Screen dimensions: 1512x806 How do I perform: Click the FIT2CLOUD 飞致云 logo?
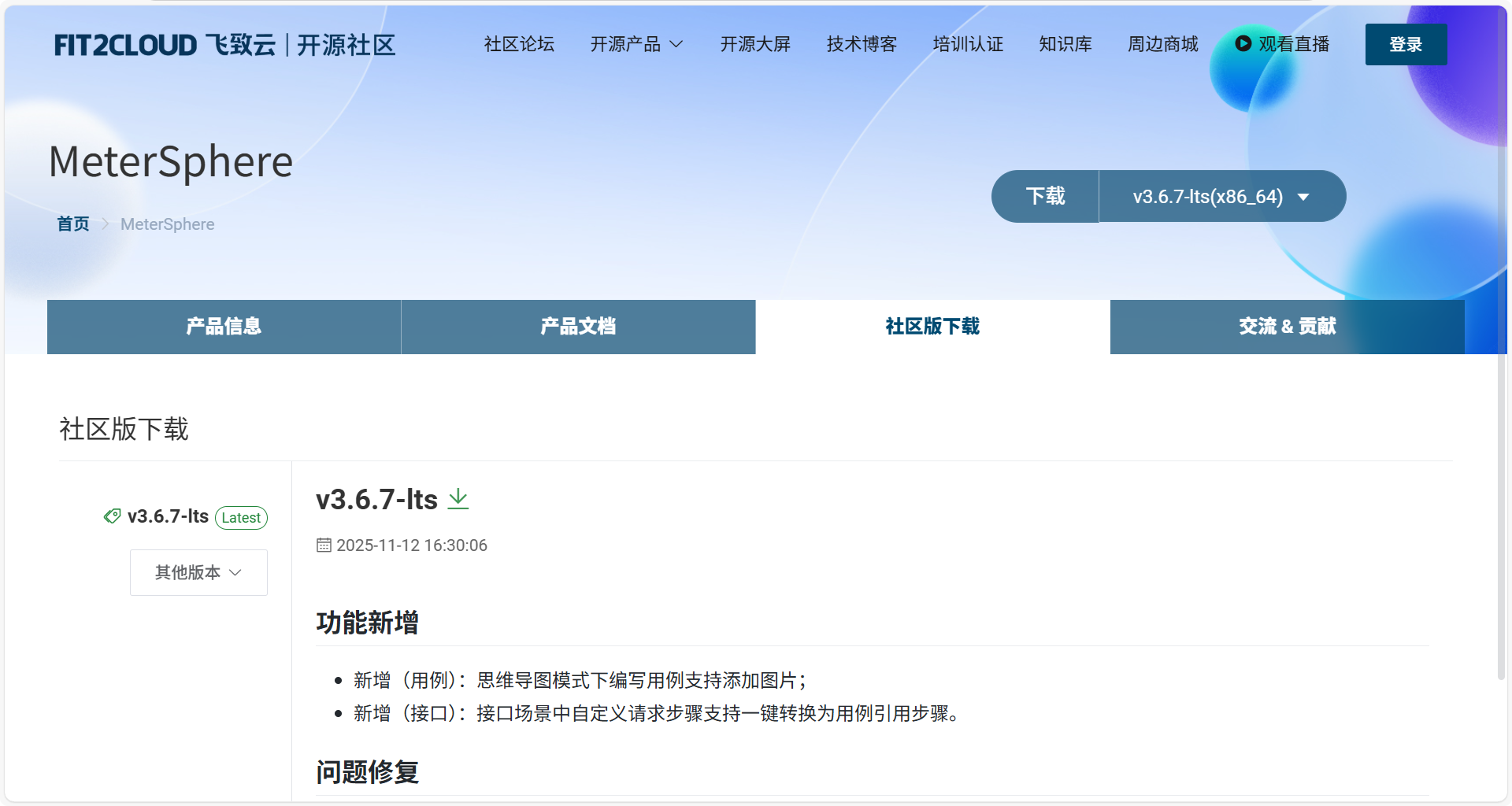click(x=224, y=45)
